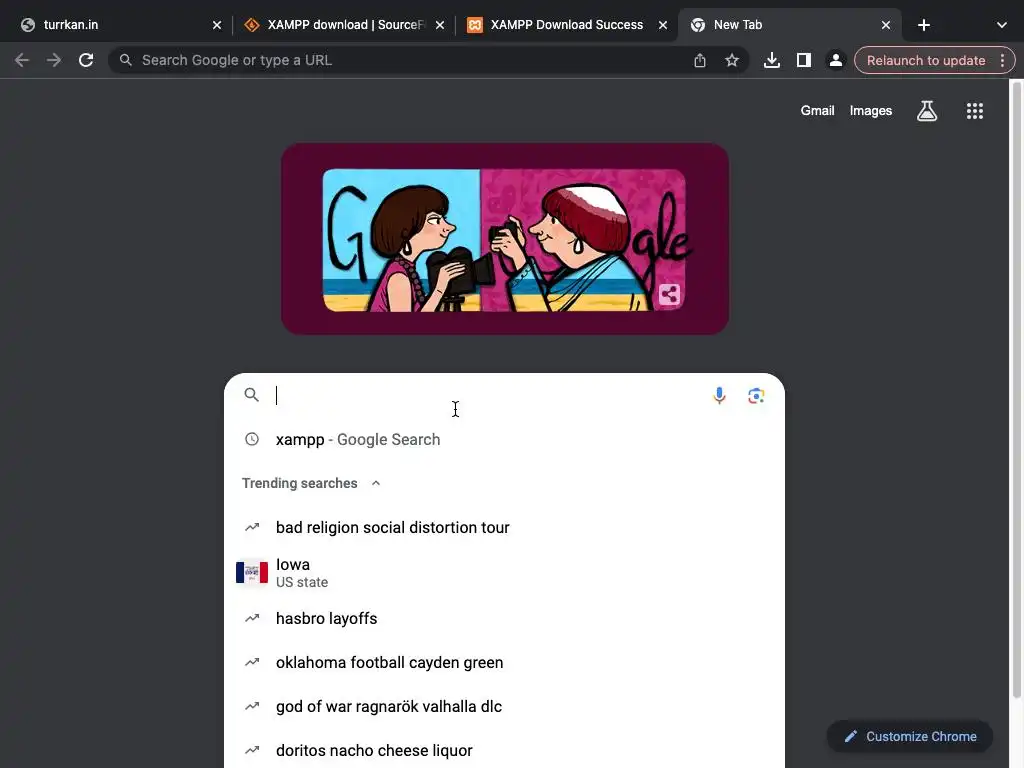Select god of war ragnarök valhalla dlc

(504, 706)
